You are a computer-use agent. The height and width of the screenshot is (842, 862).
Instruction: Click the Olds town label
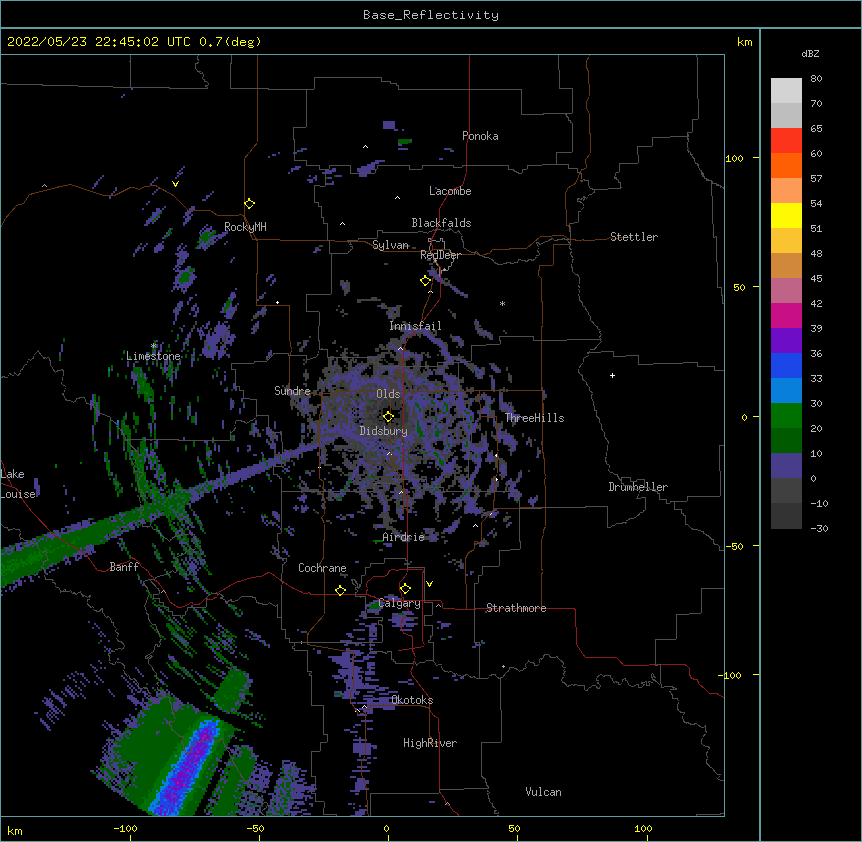click(388, 394)
